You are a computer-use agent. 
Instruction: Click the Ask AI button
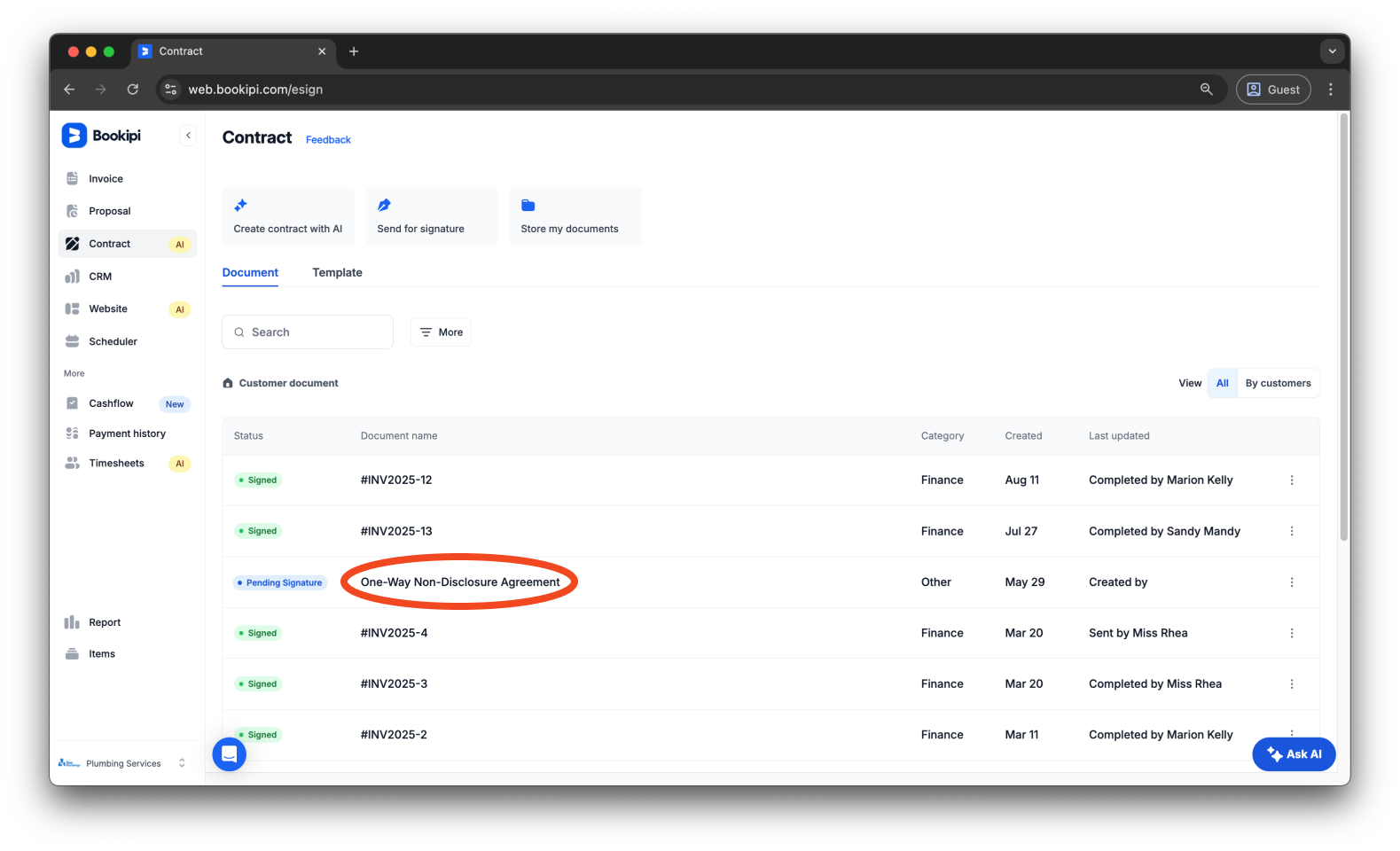click(1294, 754)
